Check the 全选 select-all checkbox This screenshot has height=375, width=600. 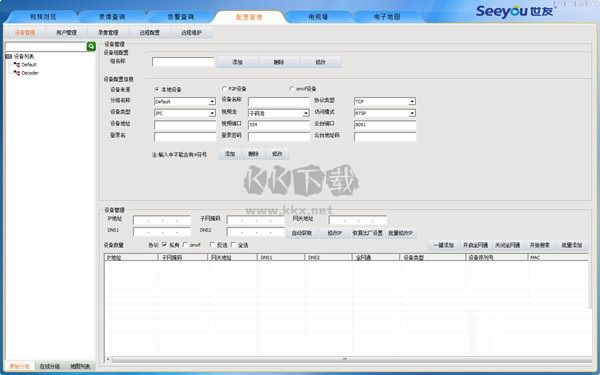point(233,245)
